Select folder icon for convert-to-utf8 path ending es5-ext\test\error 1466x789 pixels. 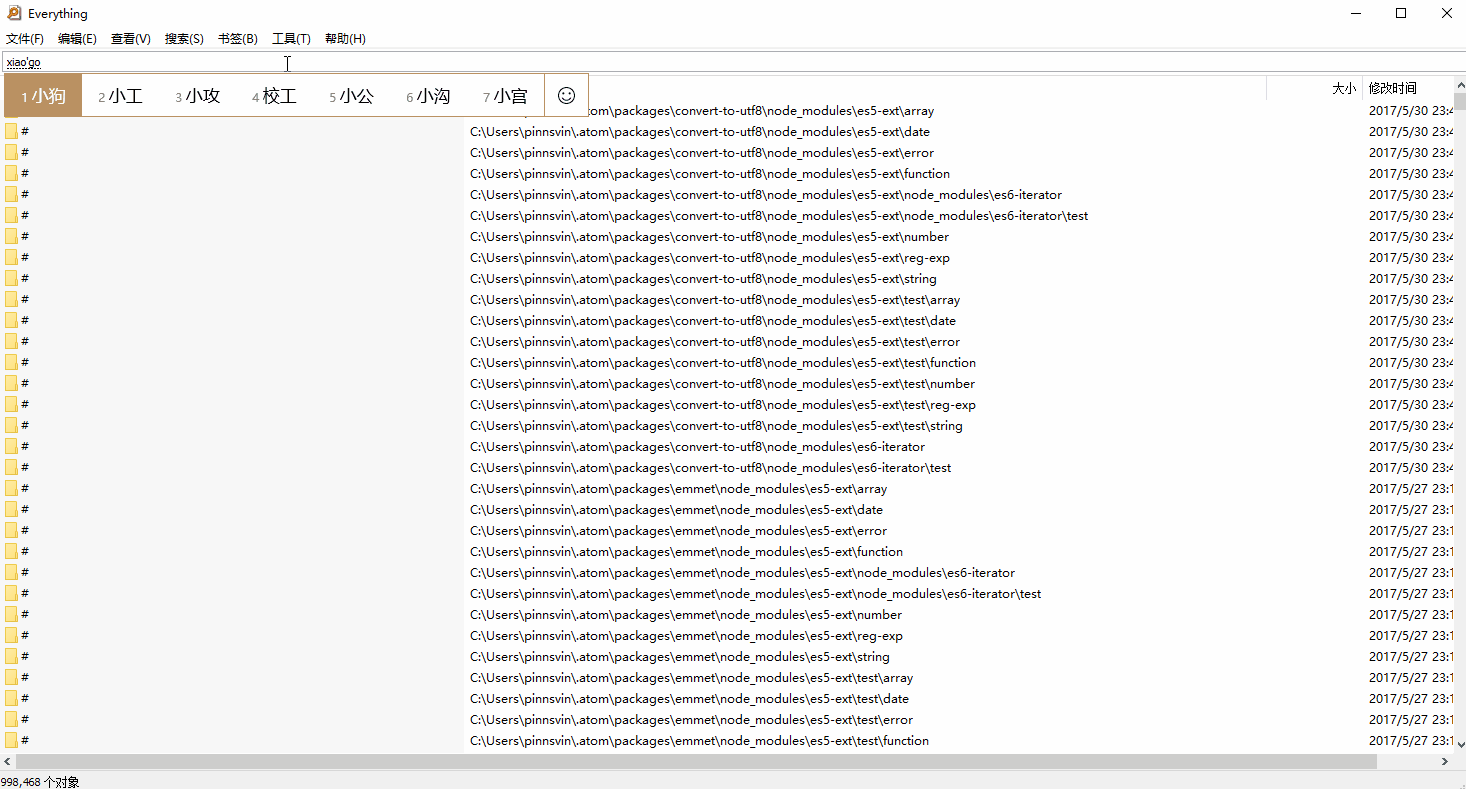[x=11, y=342]
